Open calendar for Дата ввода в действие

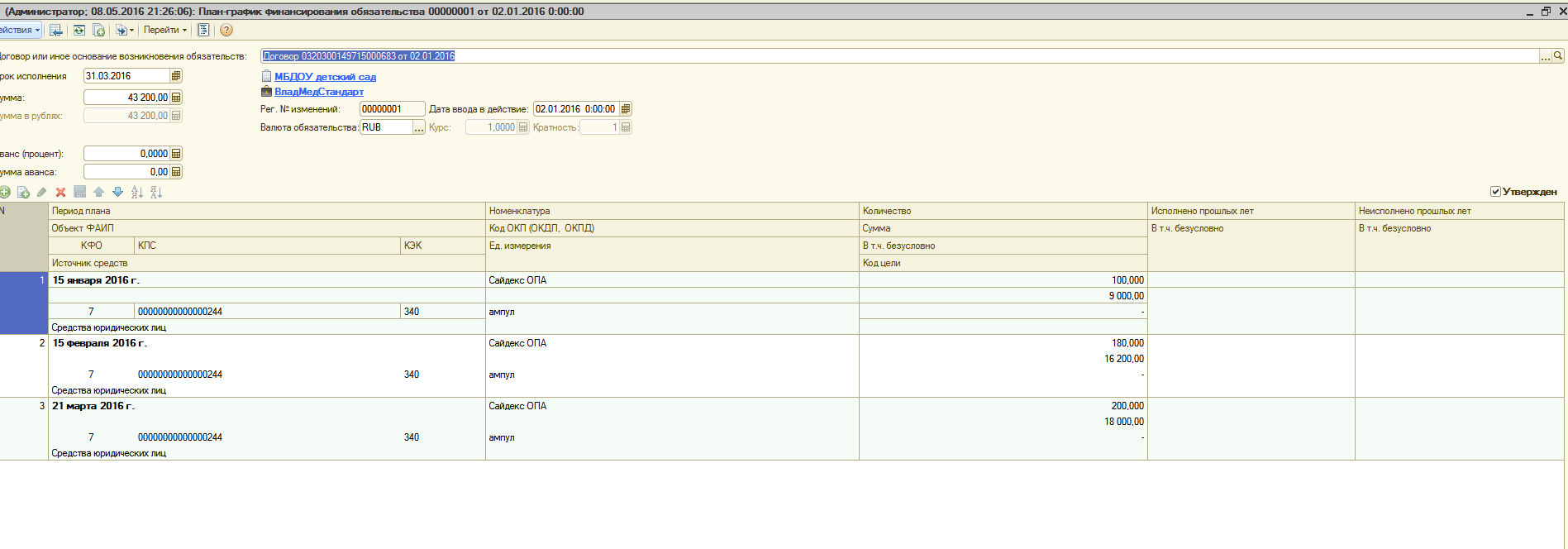pyautogui.click(x=626, y=109)
